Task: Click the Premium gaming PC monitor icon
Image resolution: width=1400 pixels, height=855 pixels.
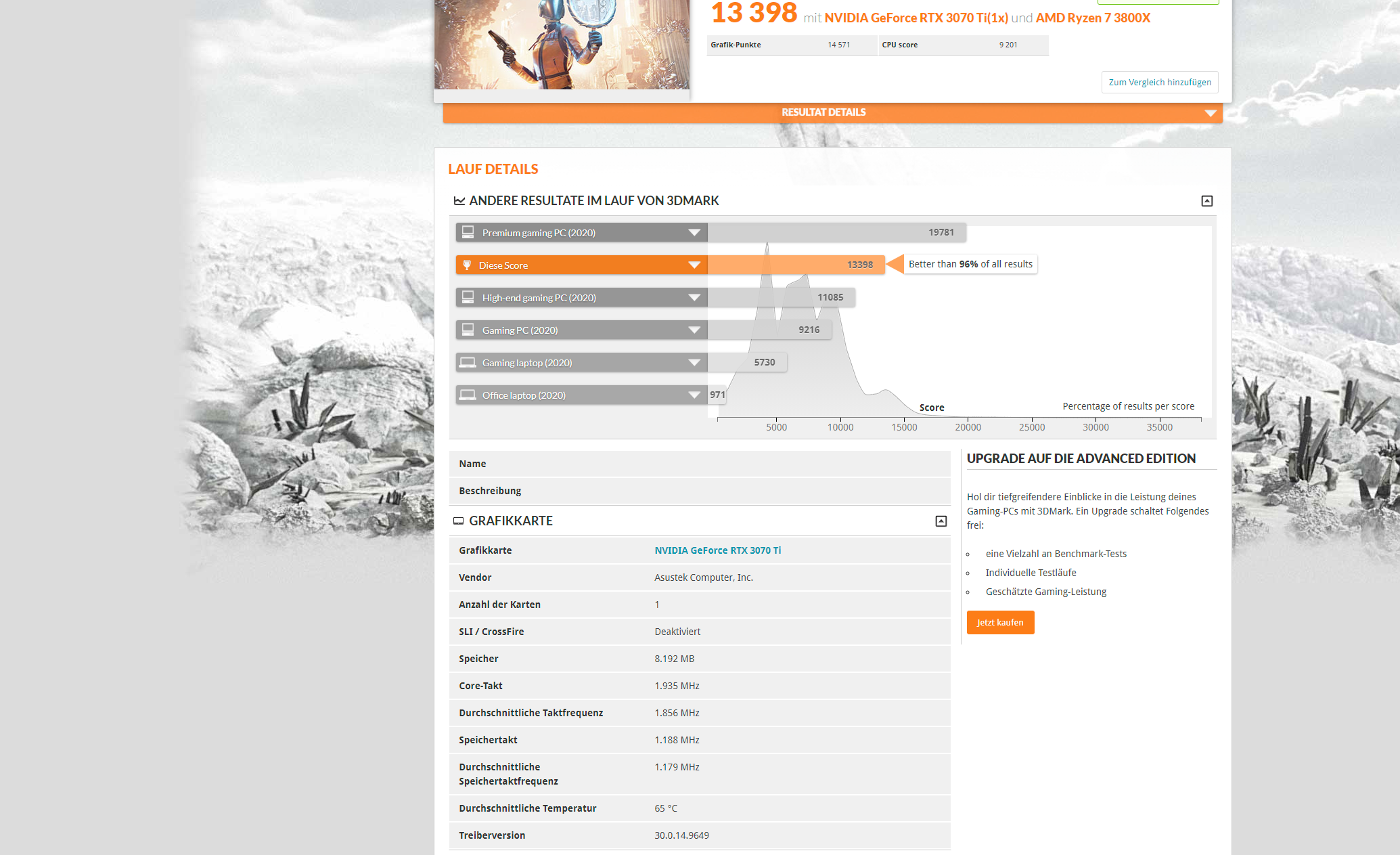Action: pos(468,232)
